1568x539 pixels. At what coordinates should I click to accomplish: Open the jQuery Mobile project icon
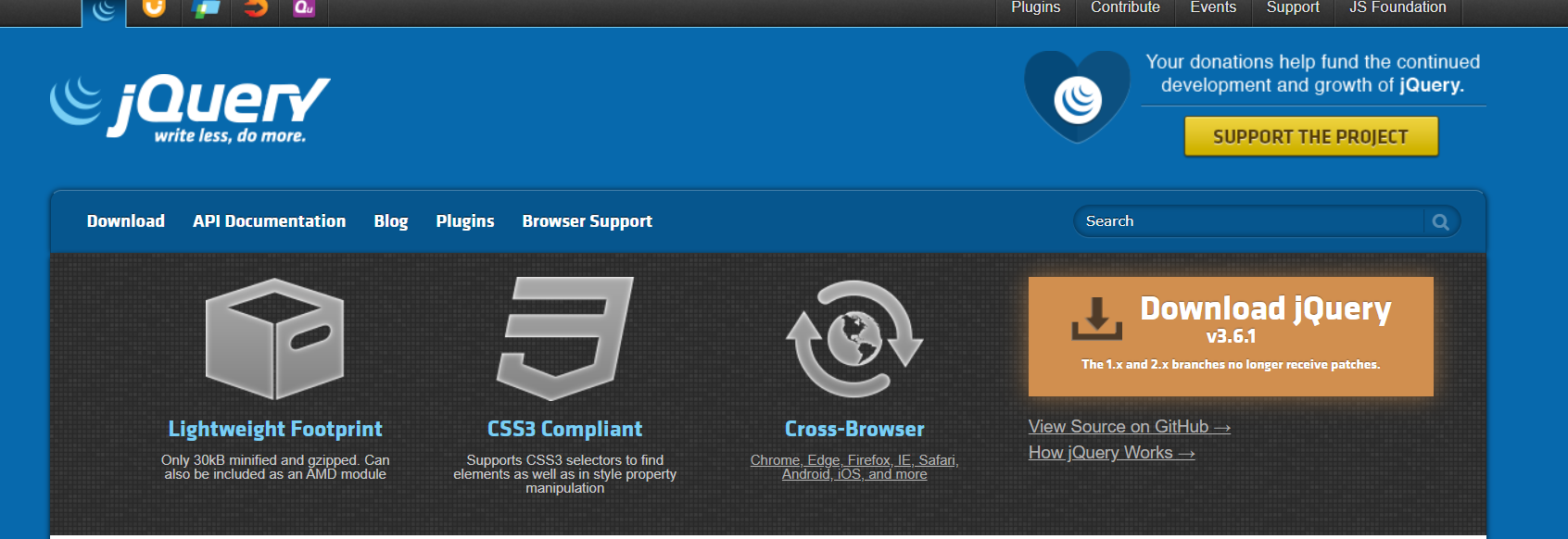click(x=205, y=8)
